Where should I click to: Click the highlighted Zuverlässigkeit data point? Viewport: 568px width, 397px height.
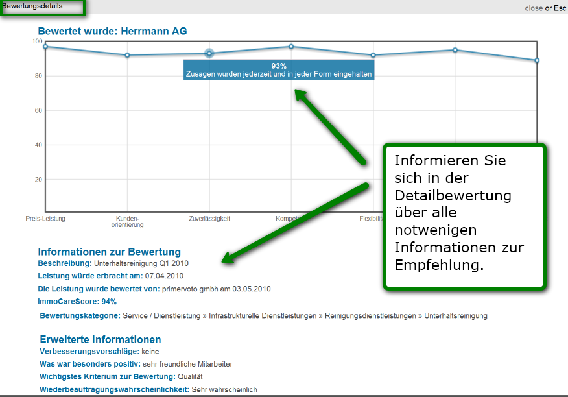click(x=209, y=54)
